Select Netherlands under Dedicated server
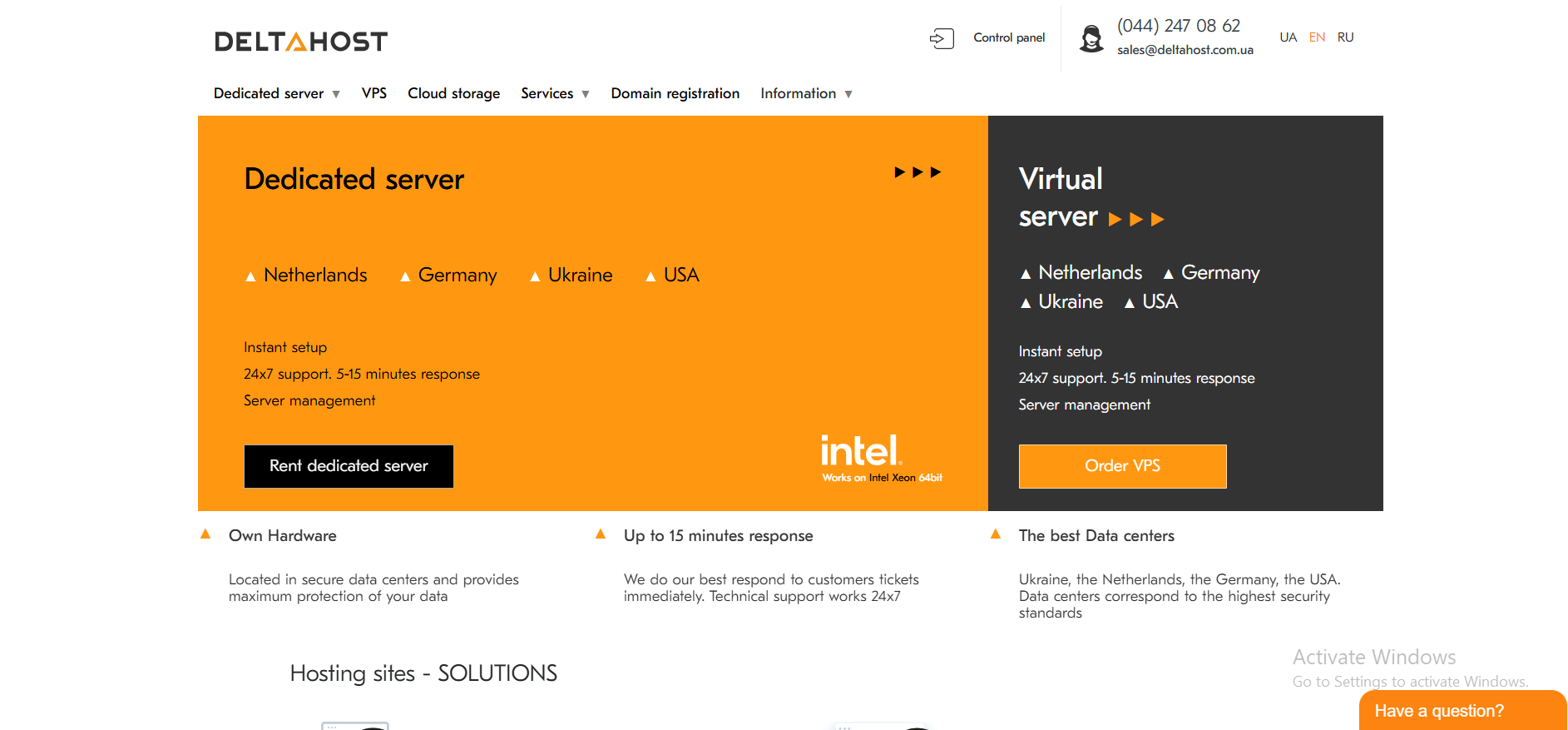This screenshot has height=730, width=1568. pos(315,276)
